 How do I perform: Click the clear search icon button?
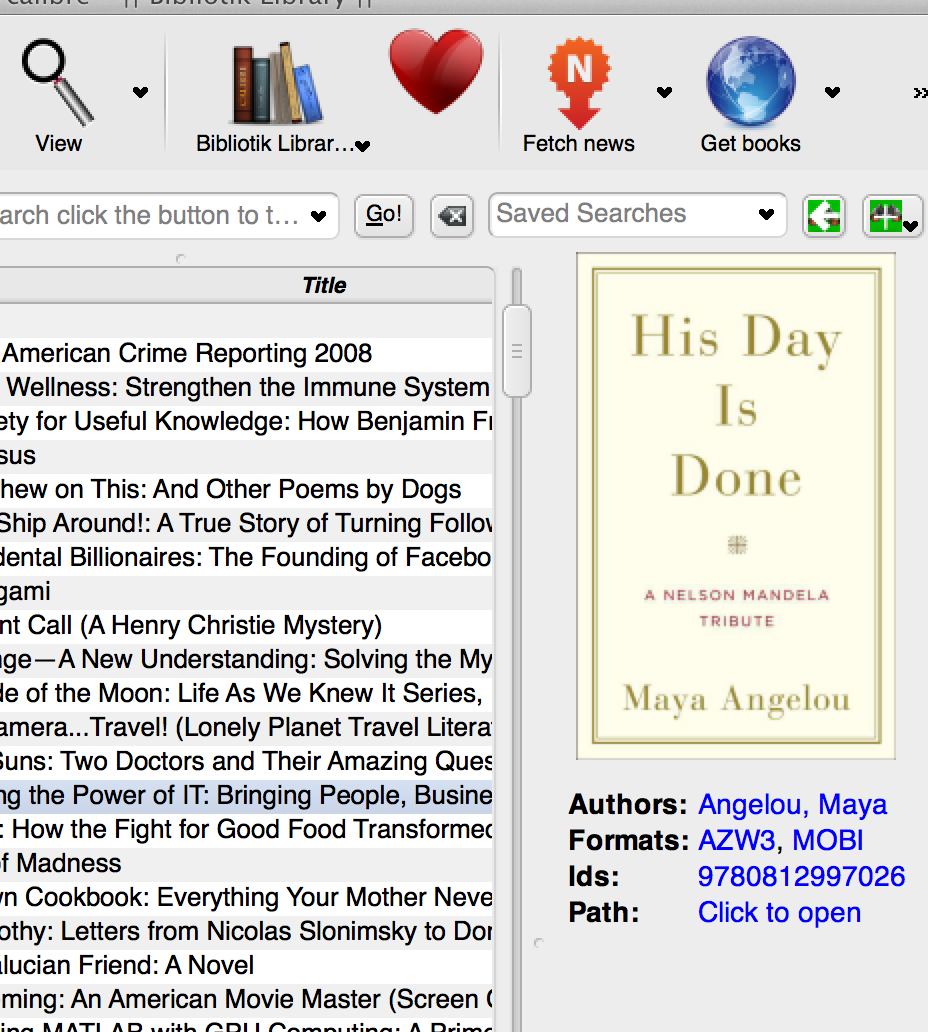(x=452, y=215)
